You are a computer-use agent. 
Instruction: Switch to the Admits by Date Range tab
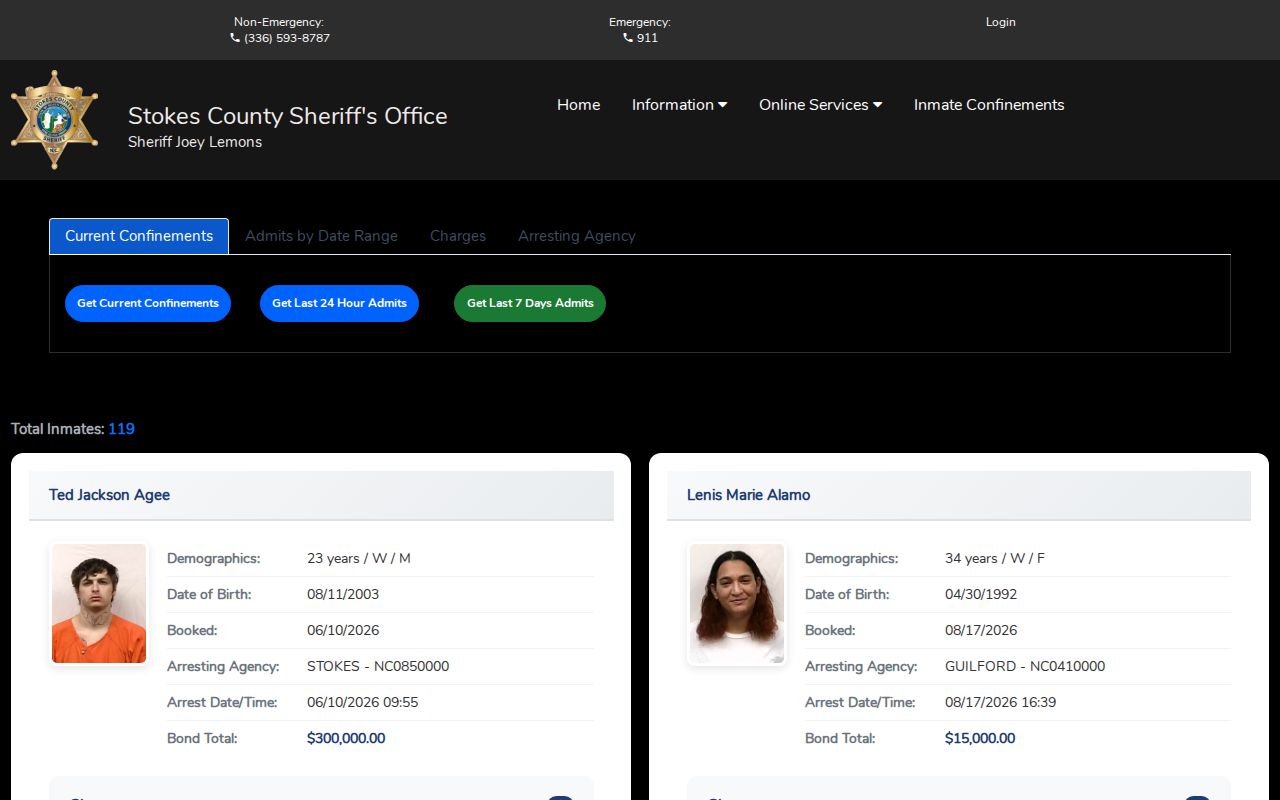pos(321,236)
